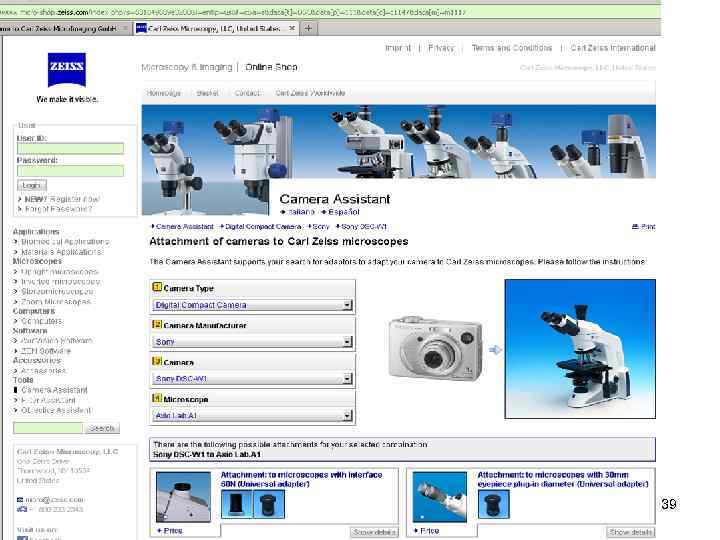
Task: Focus the sidebar search field
Action: tap(48, 428)
